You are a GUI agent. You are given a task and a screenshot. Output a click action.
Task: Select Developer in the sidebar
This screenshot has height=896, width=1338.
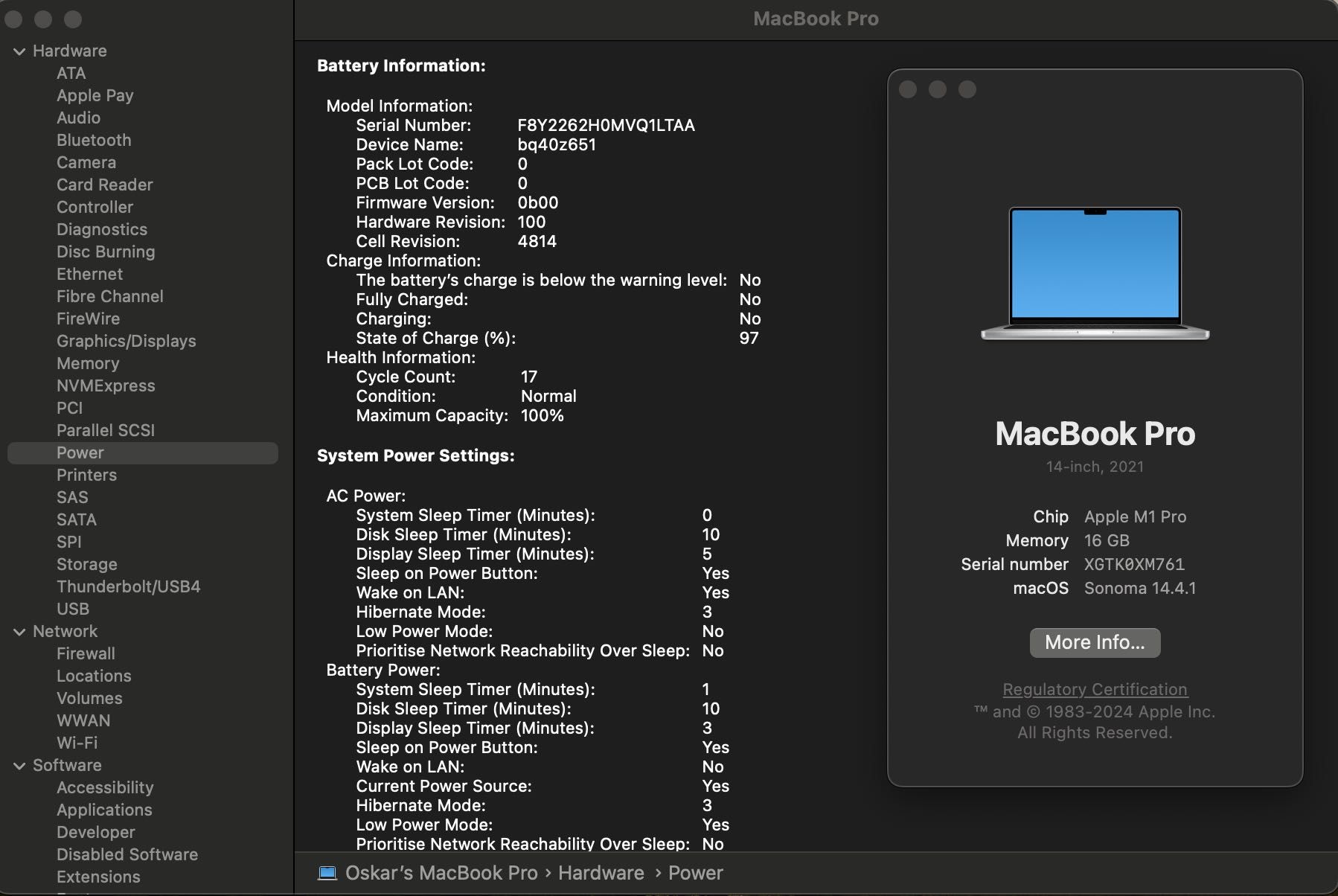tap(96, 832)
